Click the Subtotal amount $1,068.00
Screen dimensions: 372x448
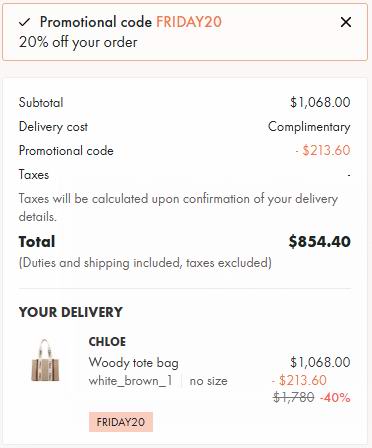point(320,102)
